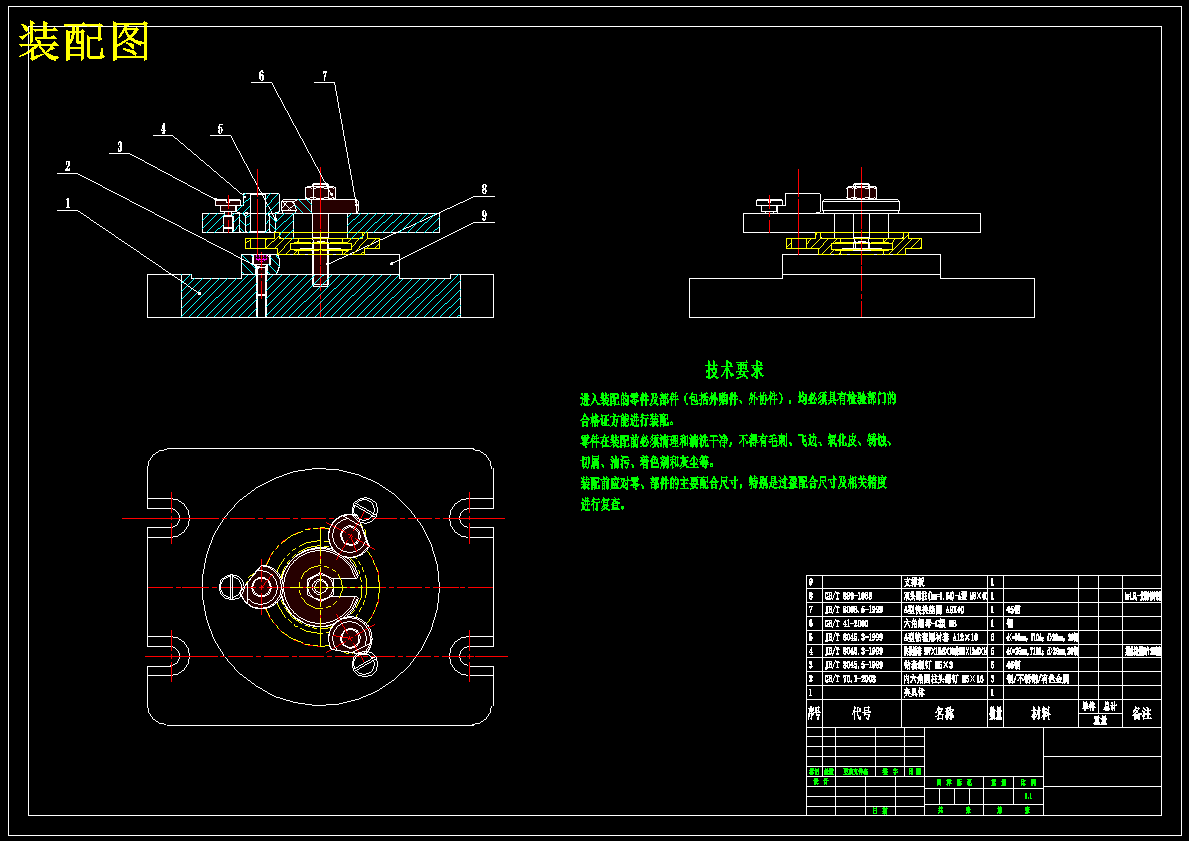Click the green heading 技术要求

(734, 370)
